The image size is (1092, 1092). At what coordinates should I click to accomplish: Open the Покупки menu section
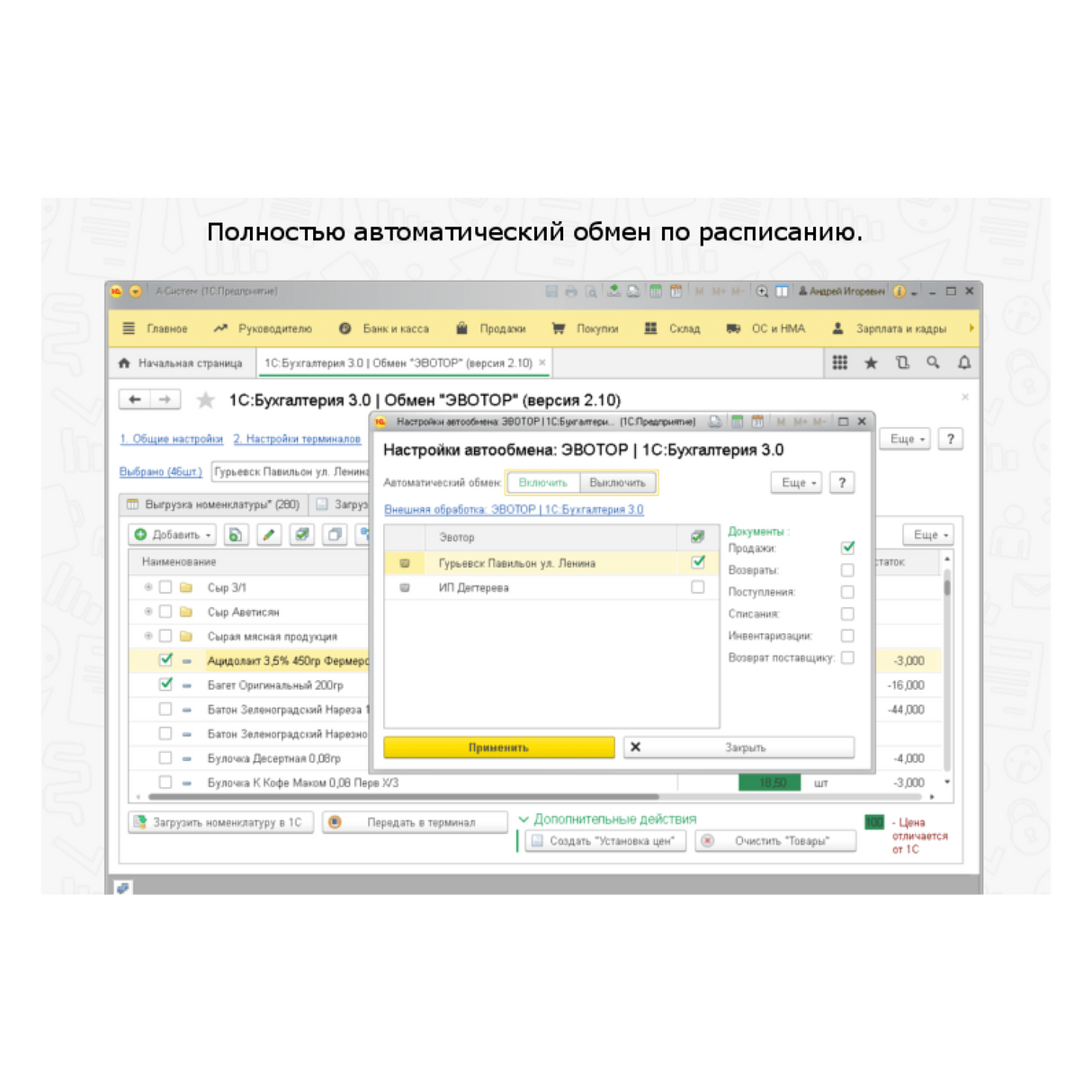(586, 329)
